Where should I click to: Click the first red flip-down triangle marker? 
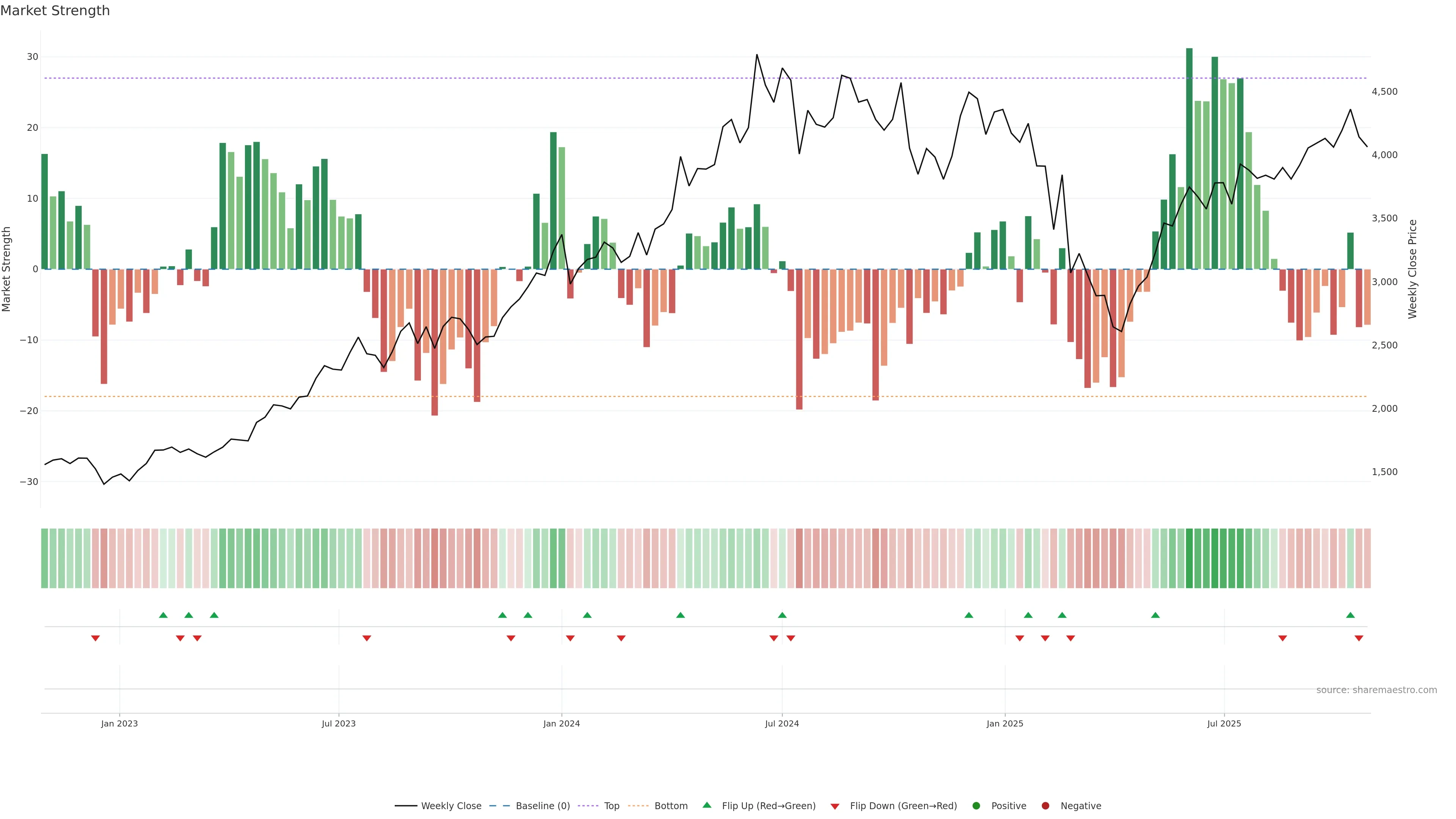coord(96,638)
